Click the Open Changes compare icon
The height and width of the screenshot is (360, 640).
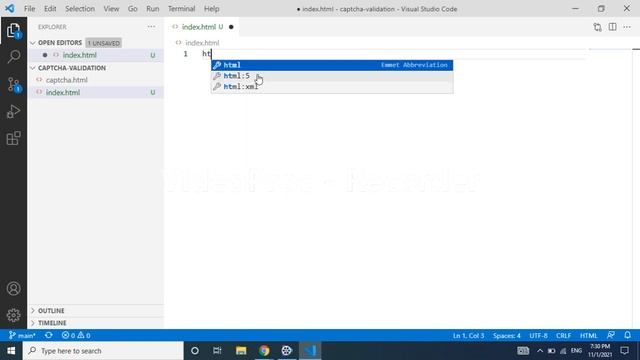[x=598, y=27]
